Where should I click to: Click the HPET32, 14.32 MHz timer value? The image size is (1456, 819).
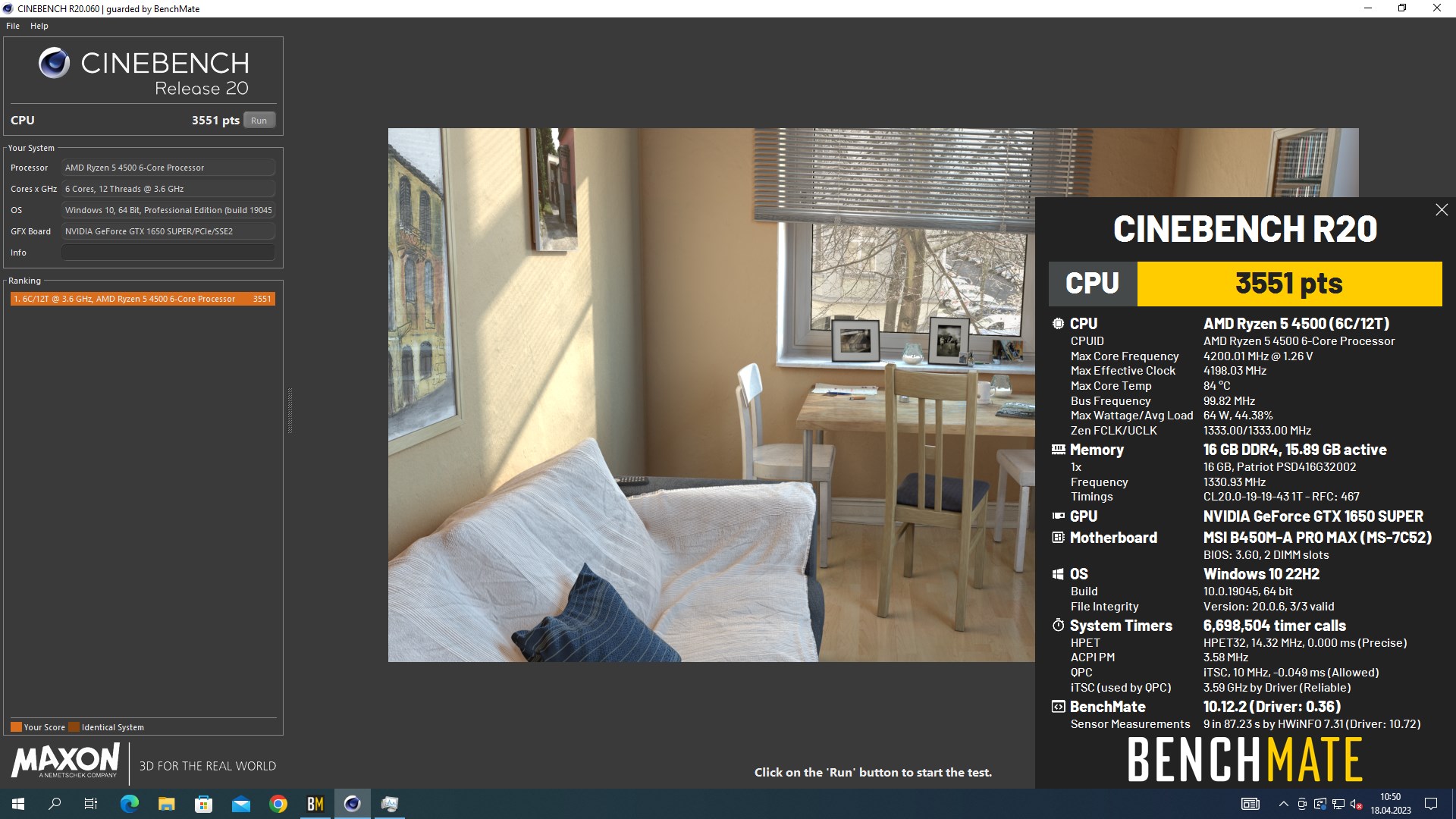coord(1304,643)
